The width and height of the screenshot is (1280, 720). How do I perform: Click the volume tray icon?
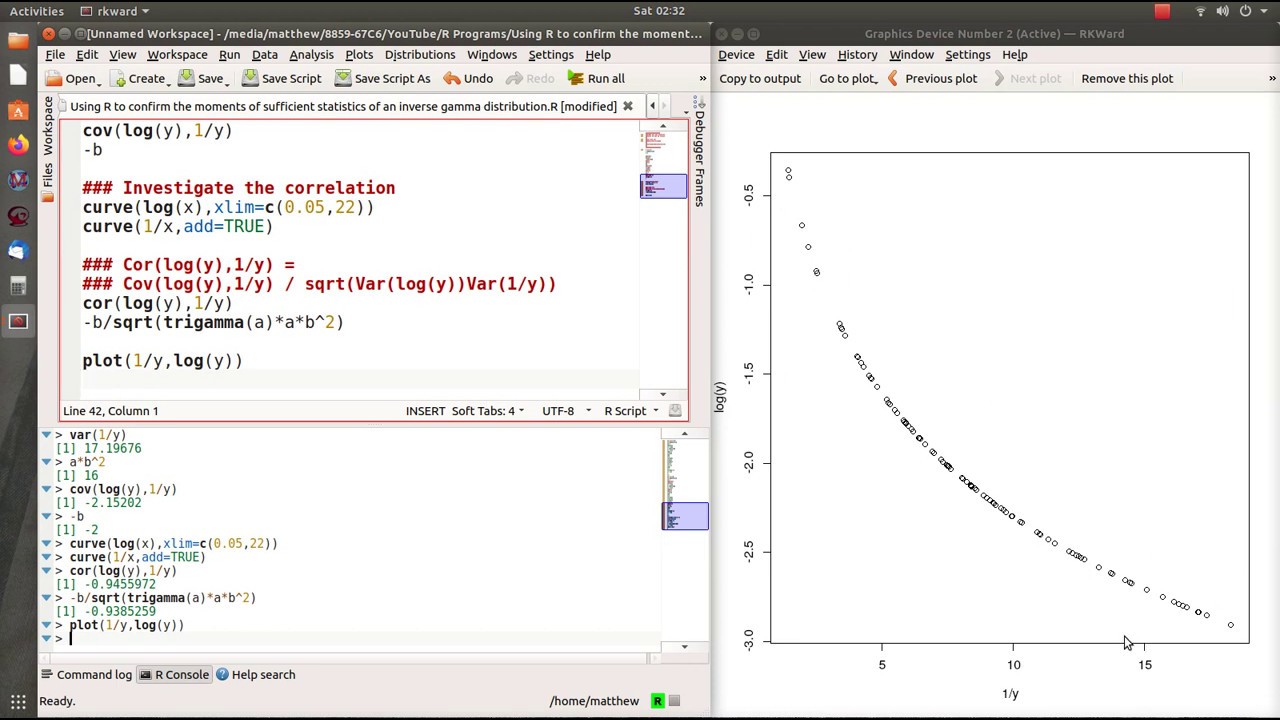pos(1223,11)
